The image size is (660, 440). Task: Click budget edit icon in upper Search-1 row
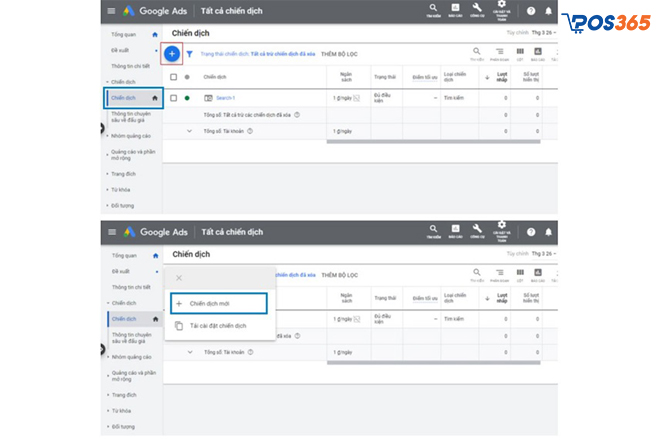tap(357, 98)
